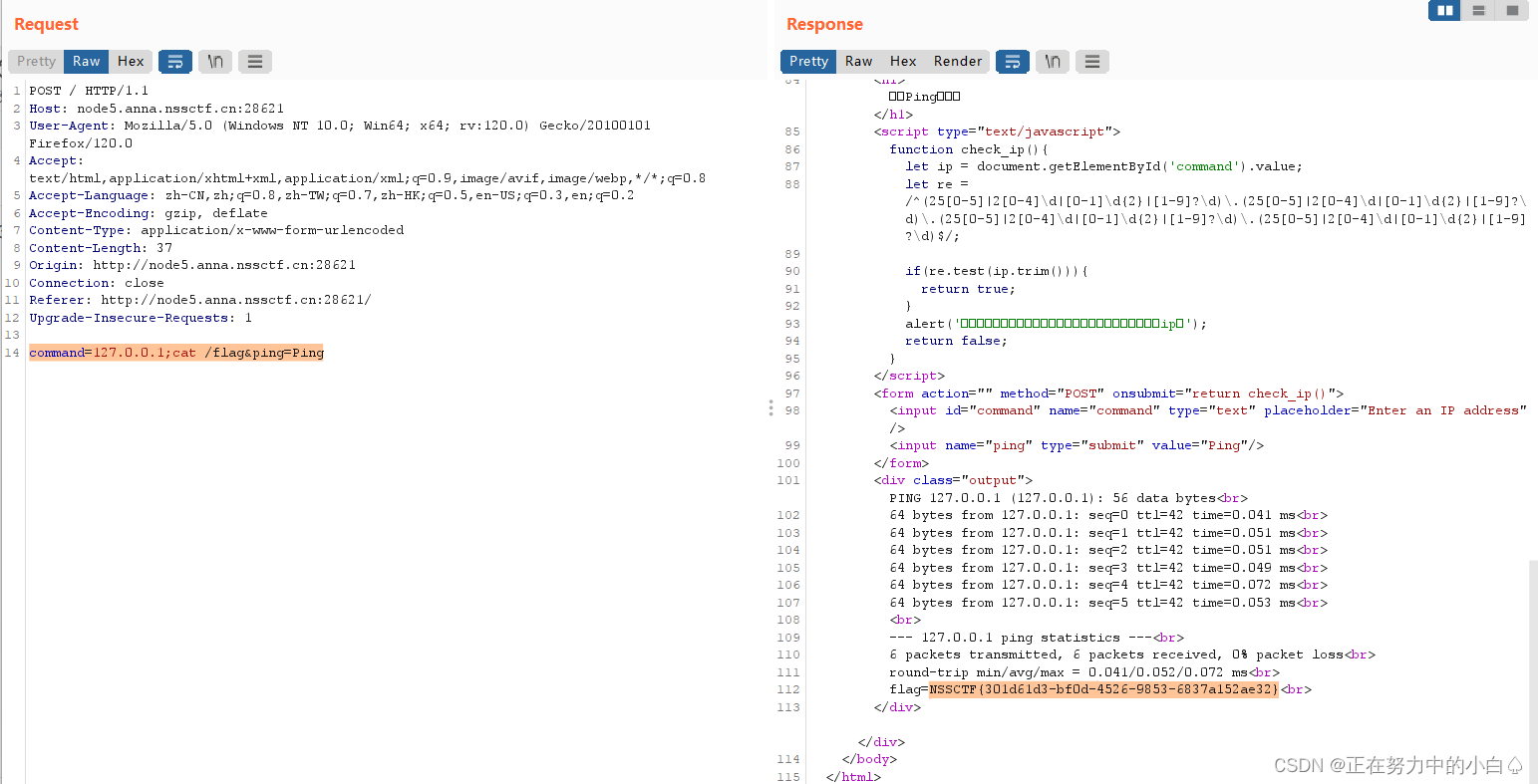The width and height of the screenshot is (1538, 784).
Task: Click the round-trip min/avg/max line
Action: point(1084,672)
